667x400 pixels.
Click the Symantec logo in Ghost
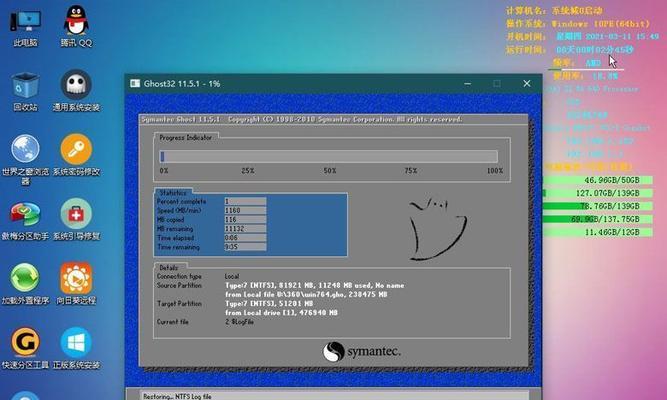[x=361, y=352]
